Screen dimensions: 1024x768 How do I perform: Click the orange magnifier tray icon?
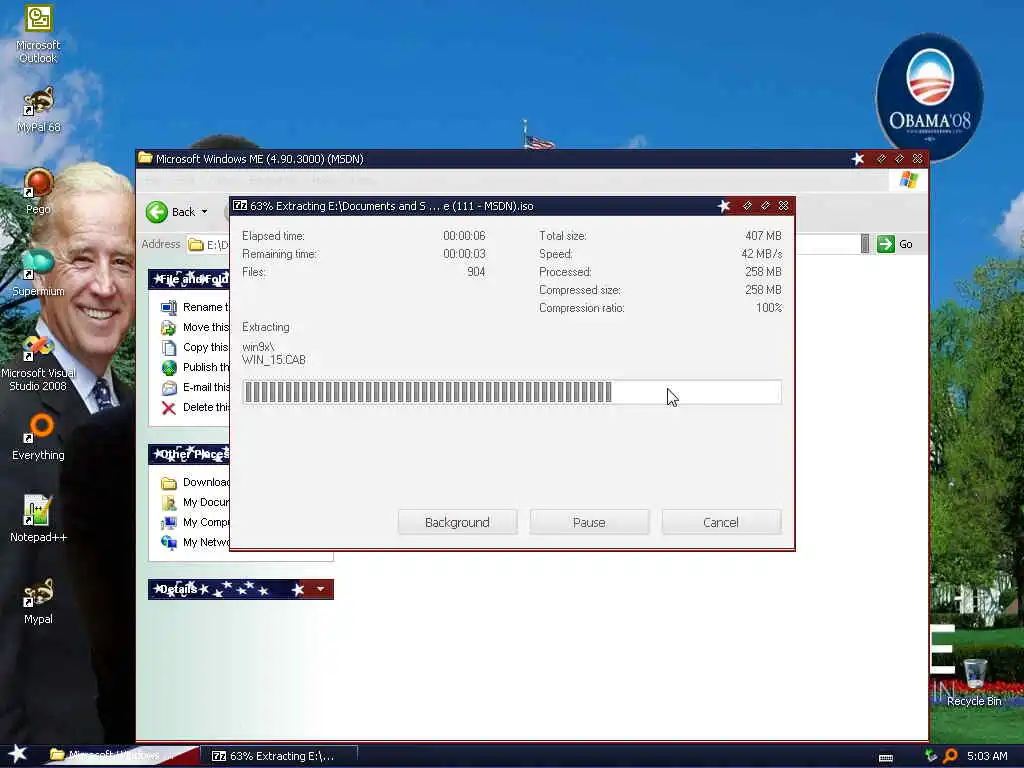click(950, 756)
